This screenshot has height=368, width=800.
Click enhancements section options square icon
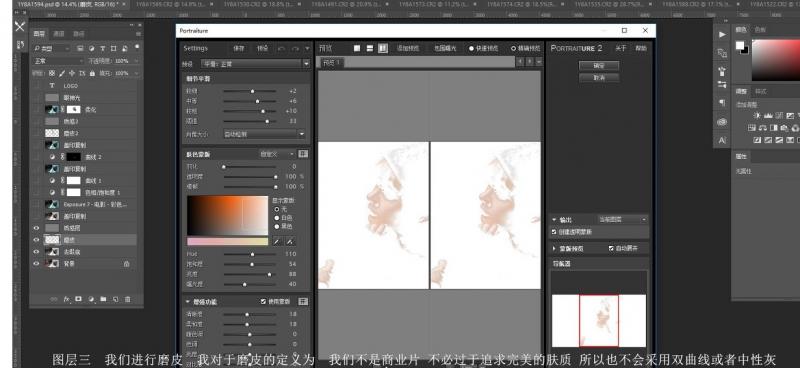[303, 302]
